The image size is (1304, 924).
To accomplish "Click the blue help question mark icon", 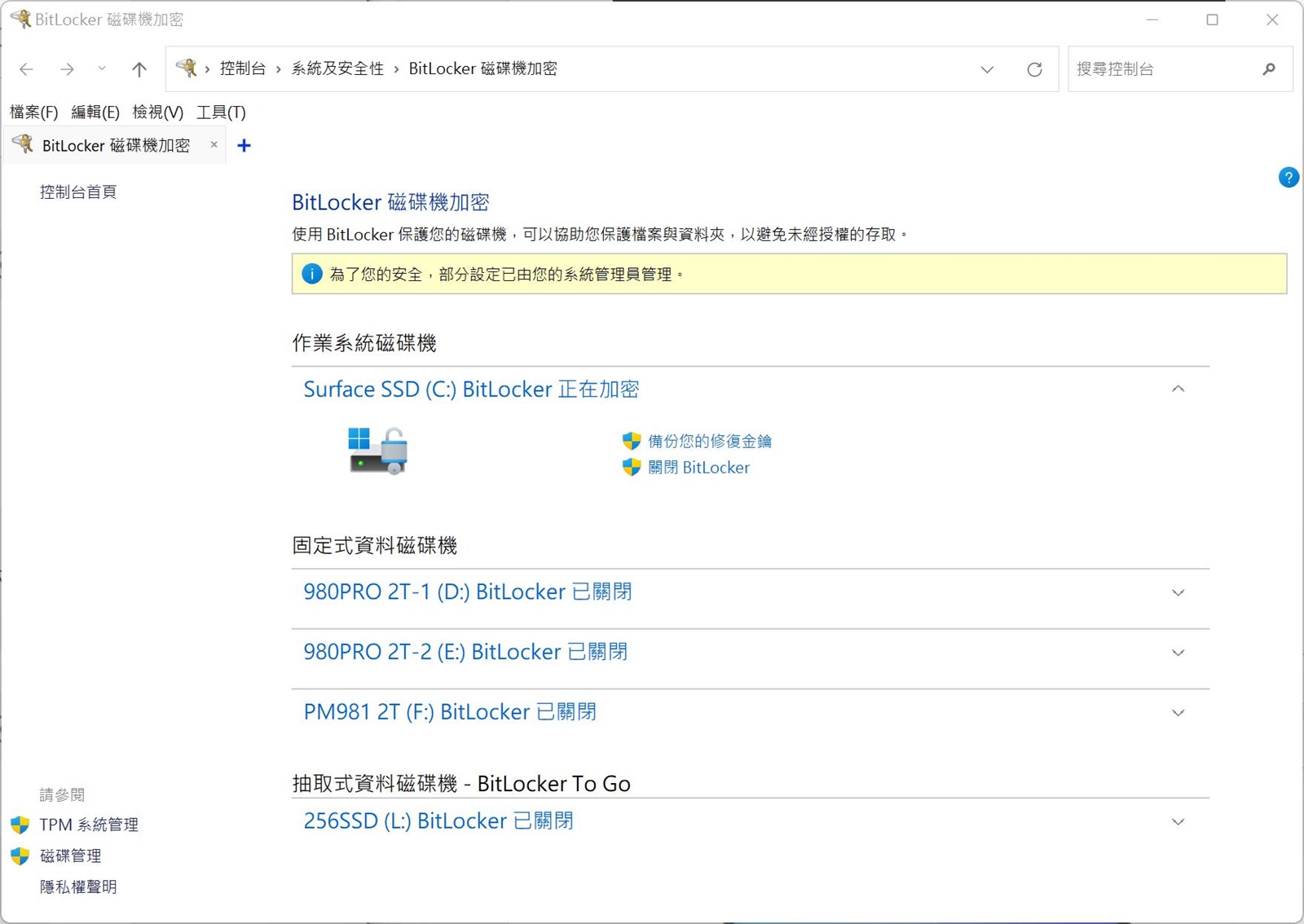I will [x=1288, y=178].
